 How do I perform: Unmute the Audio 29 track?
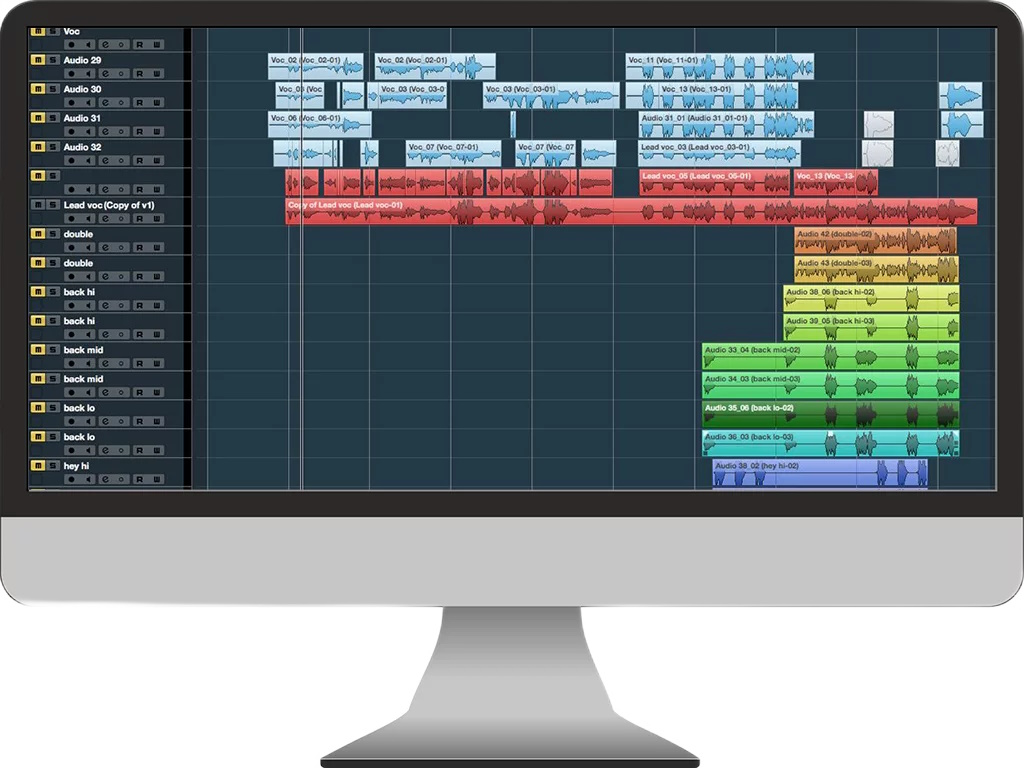click(38, 61)
